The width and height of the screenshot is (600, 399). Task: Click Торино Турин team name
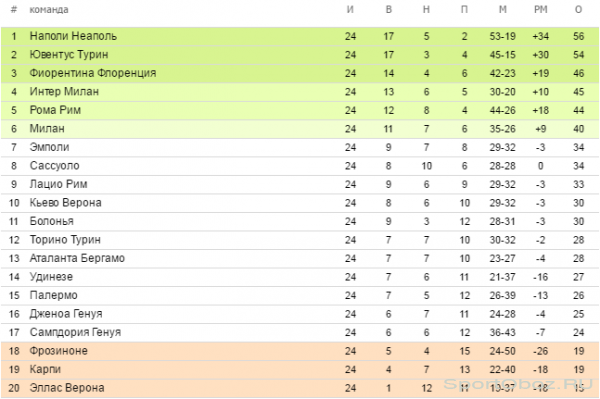65,240
